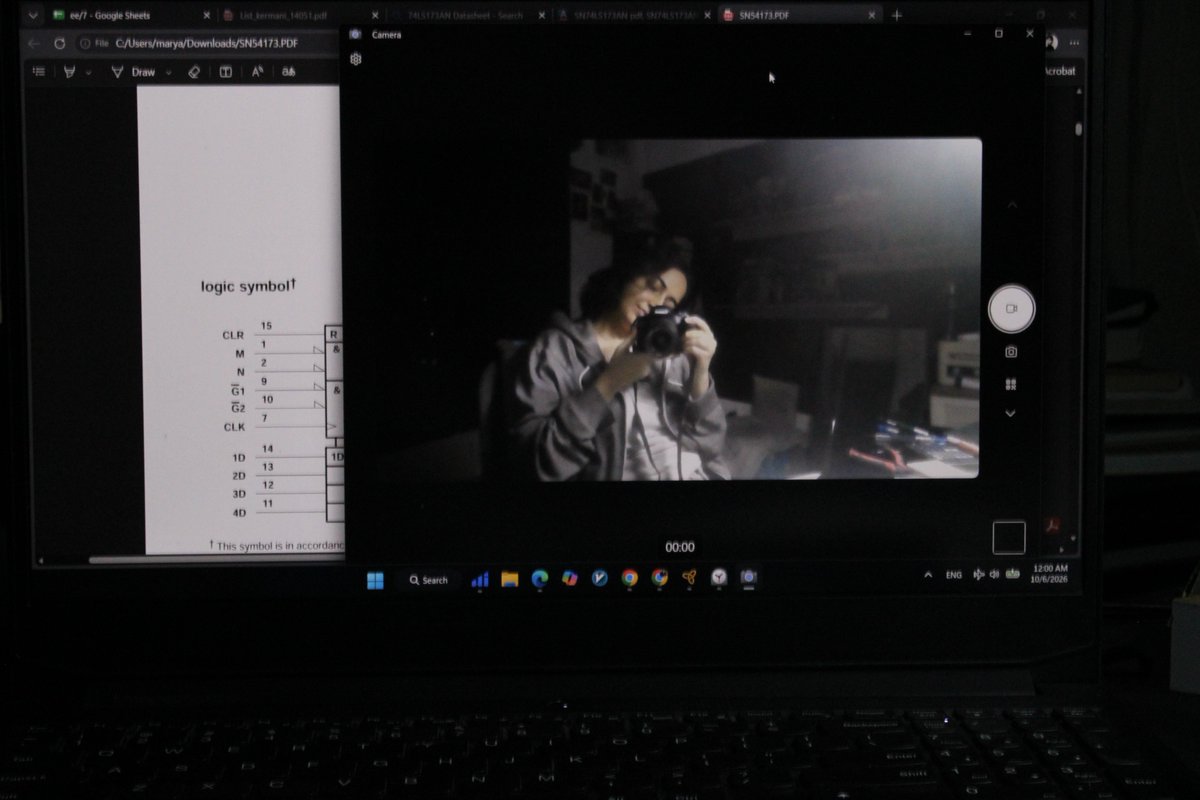
Task: Click the 00:00 recording timer
Action: pos(680,547)
